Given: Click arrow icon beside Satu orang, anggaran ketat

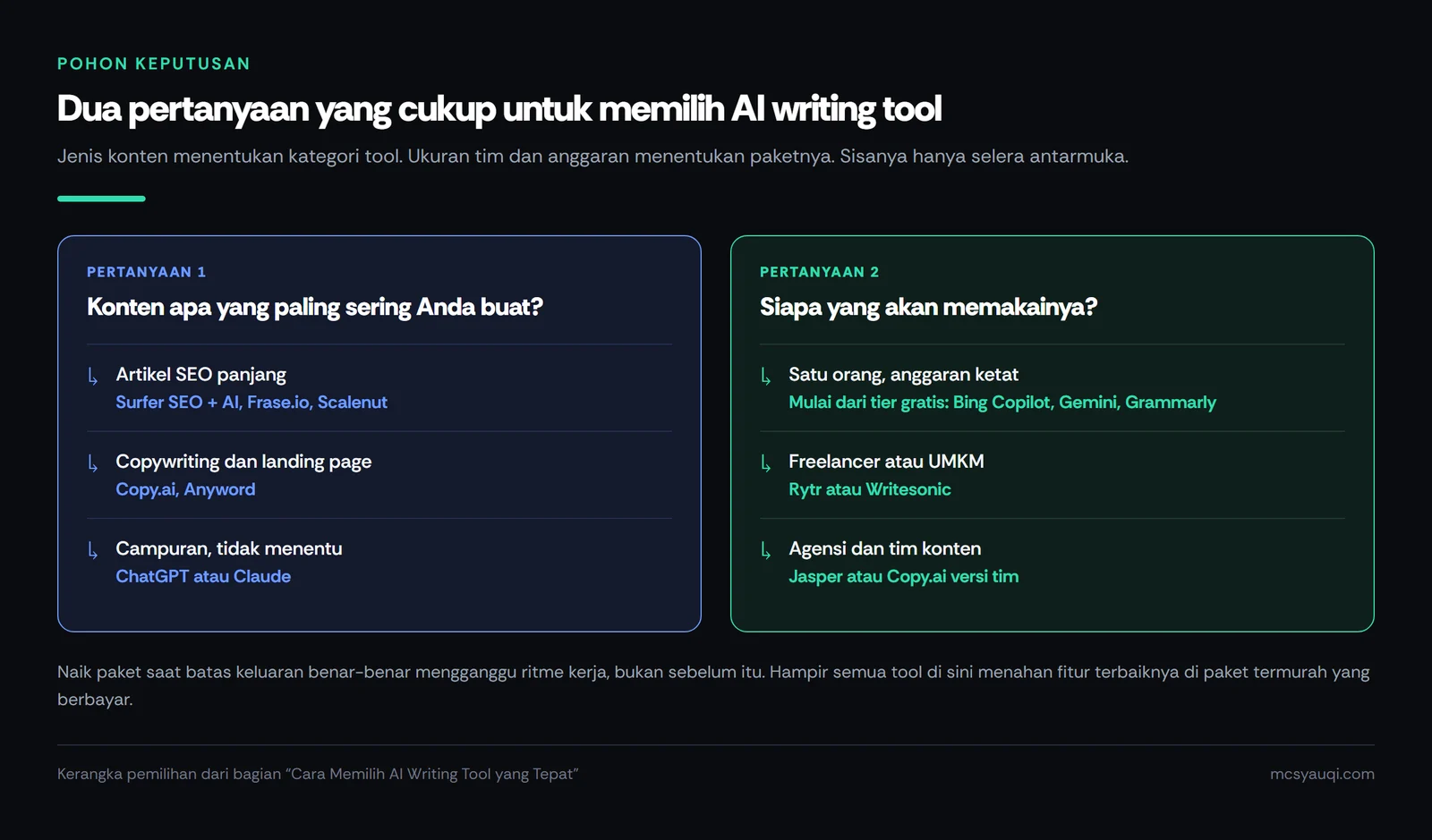Looking at the screenshot, I should [x=766, y=376].
